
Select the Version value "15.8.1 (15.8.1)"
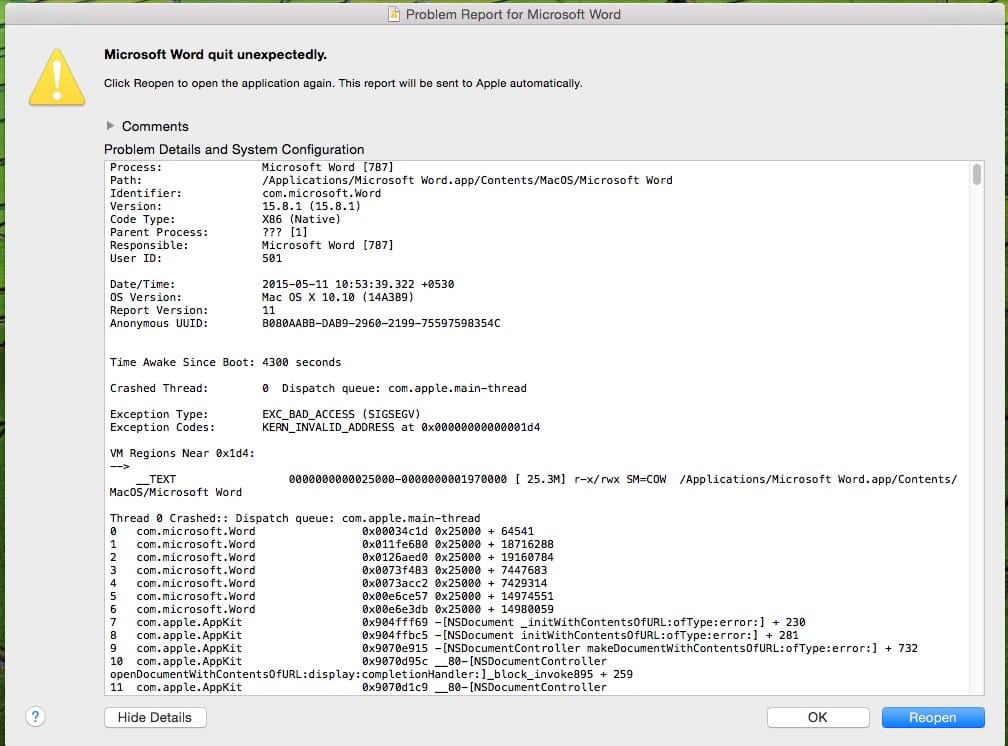pos(311,206)
